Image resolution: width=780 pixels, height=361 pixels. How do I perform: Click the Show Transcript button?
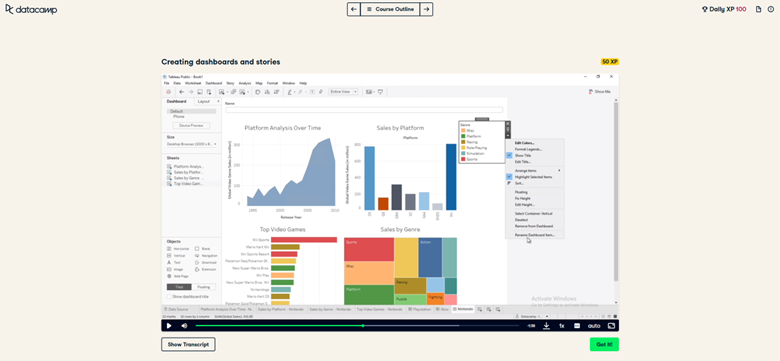coord(188,345)
